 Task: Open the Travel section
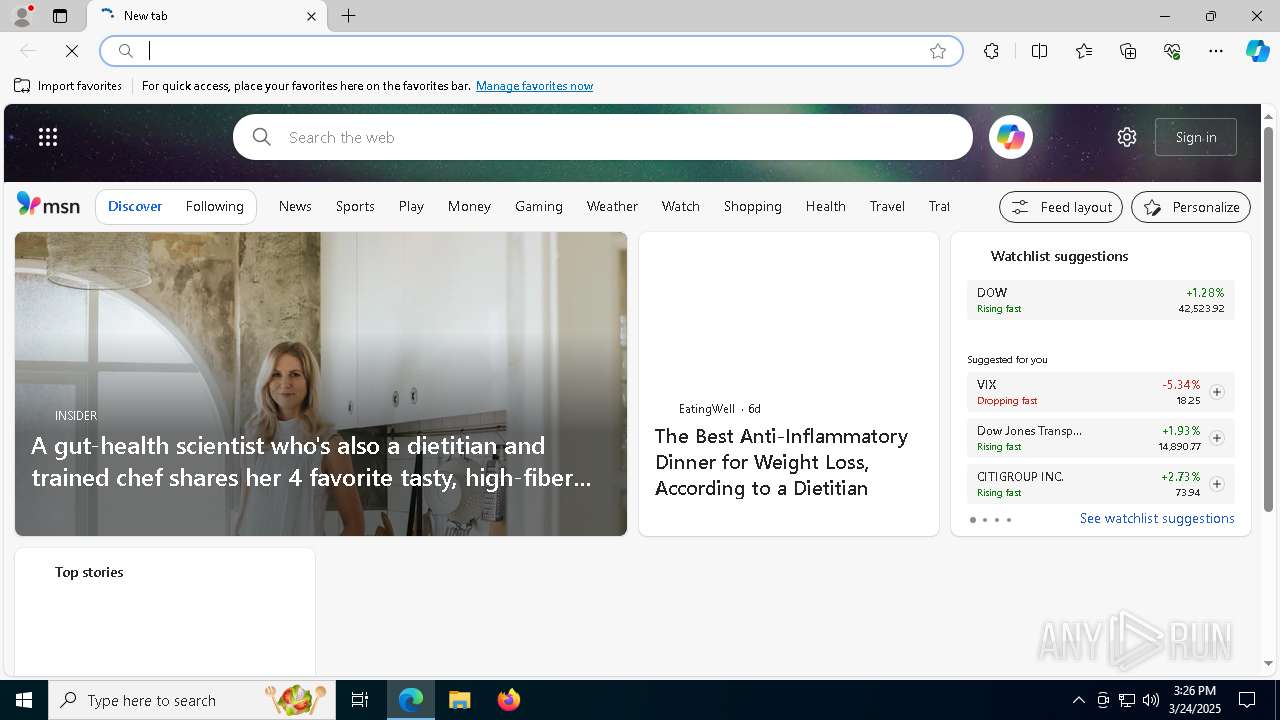(887, 206)
